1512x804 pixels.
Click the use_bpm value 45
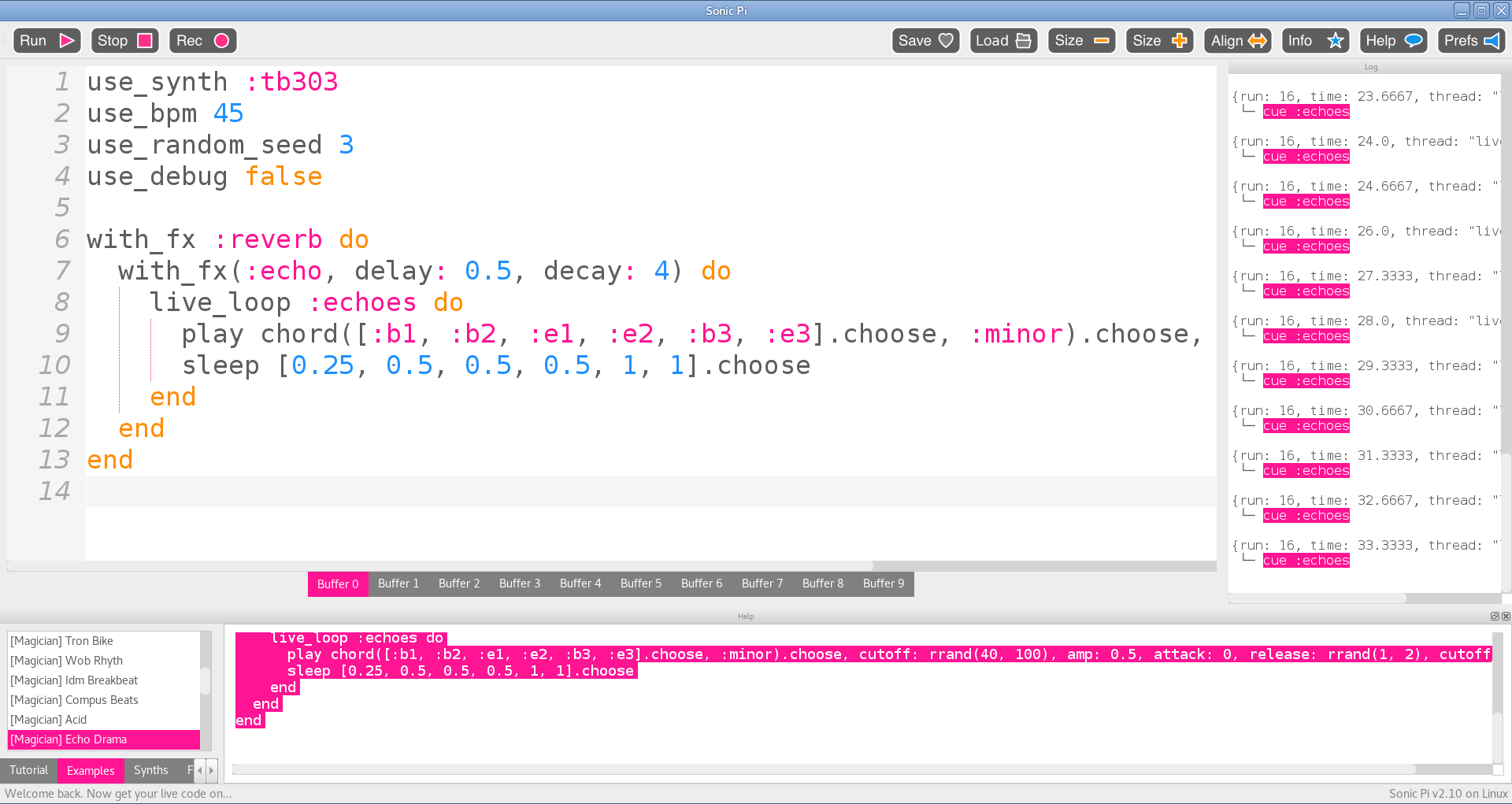coord(228,113)
